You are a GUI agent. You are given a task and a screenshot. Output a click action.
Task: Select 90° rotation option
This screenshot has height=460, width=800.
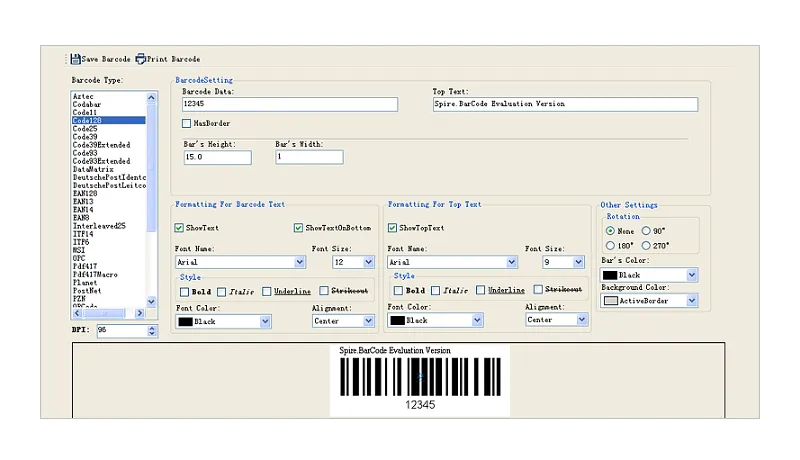(646, 231)
